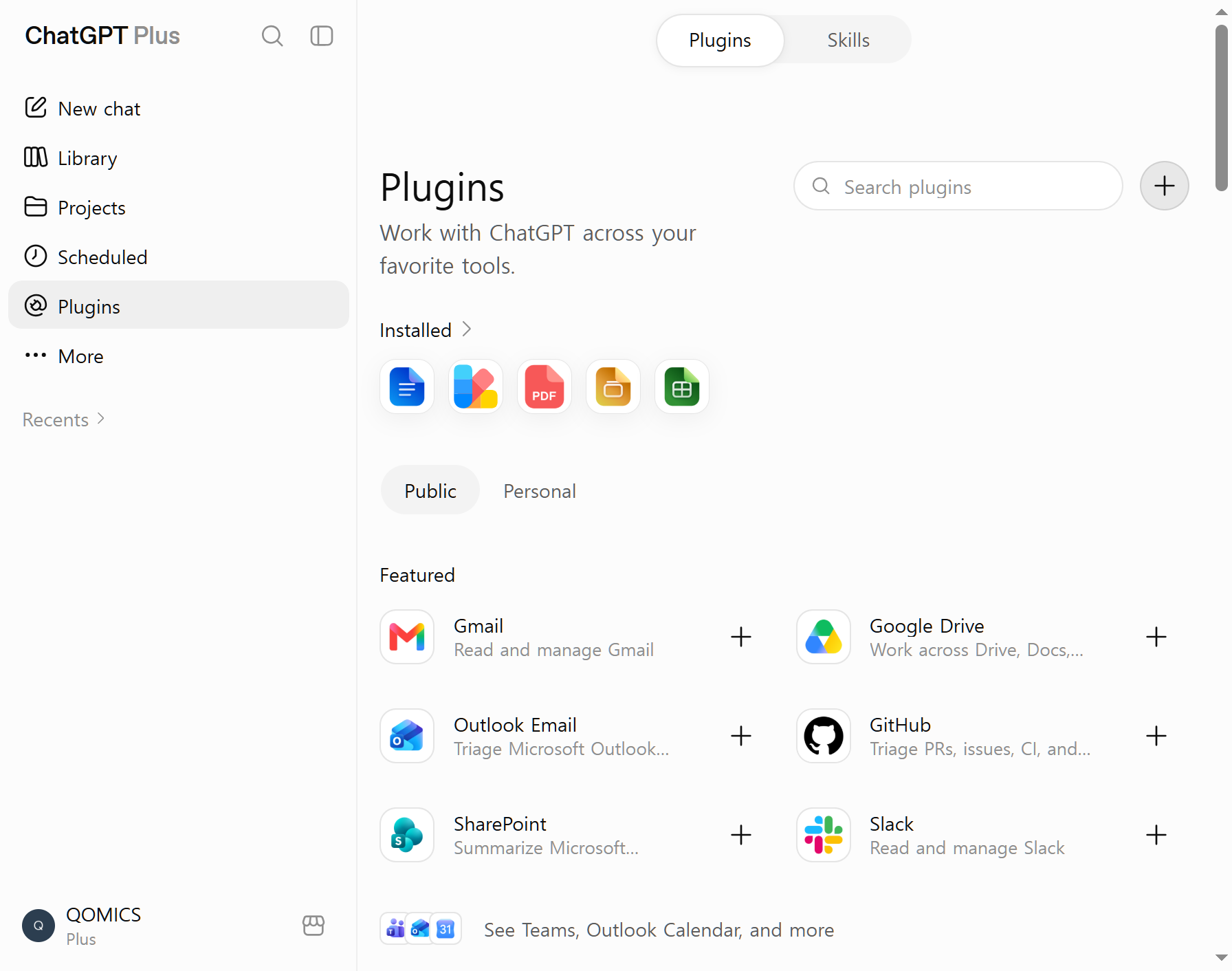Click the search icon in sidebar header
The image size is (1232, 971).
tap(272, 36)
